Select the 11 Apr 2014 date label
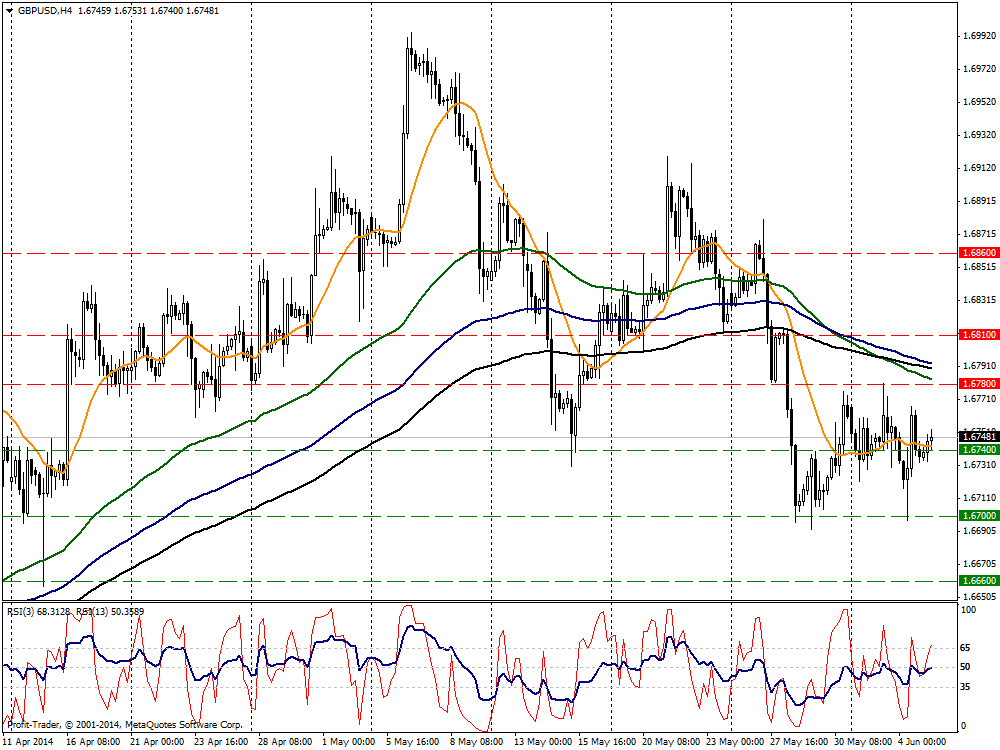 31,742
